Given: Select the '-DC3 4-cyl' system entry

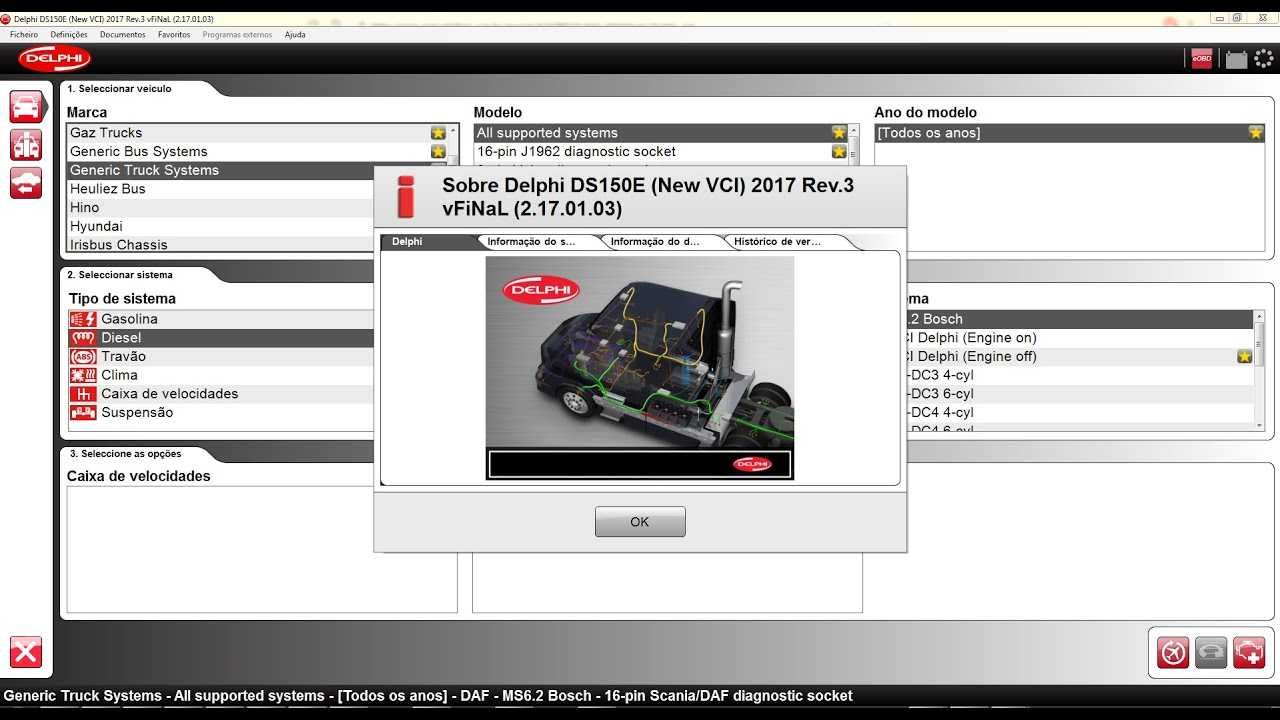Looking at the screenshot, I should point(1080,375).
